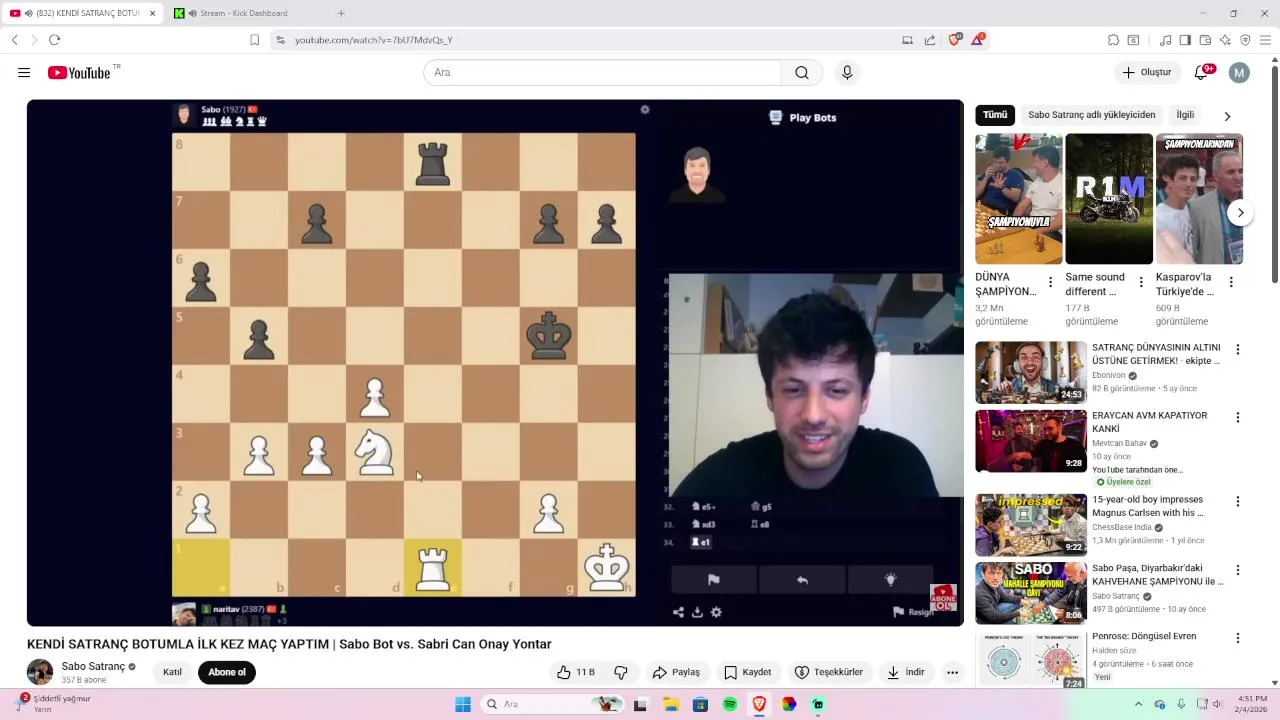Open the Same sound different Shorts thumbnail
The image size is (1280, 720).
(1109, 199)
